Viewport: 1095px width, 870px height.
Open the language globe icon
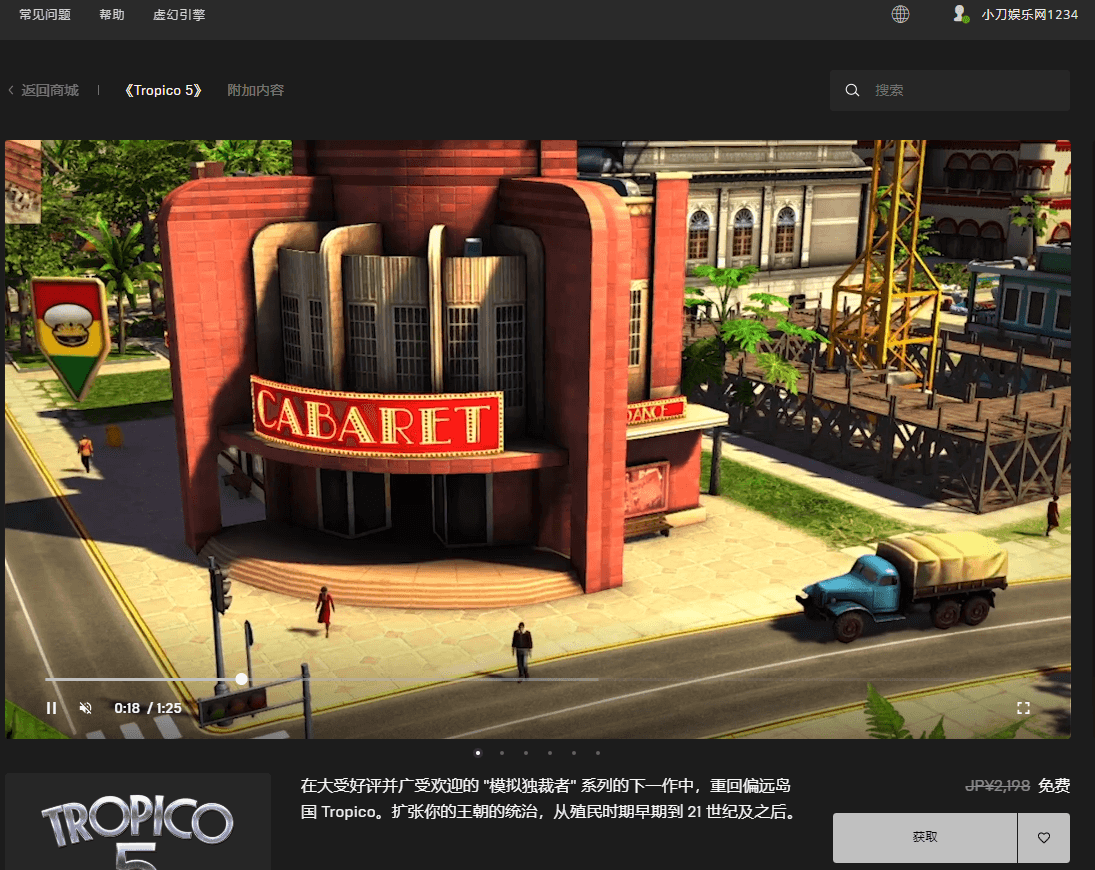(900, 14)
